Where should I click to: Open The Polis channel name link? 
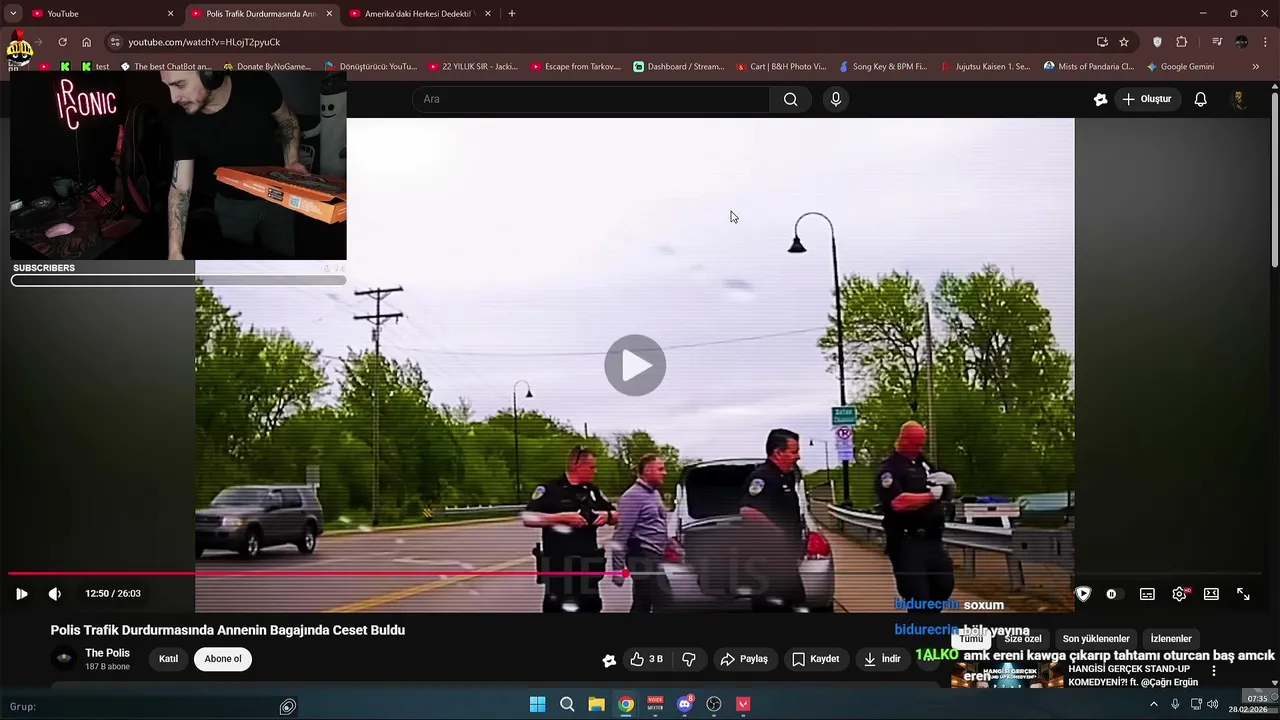(x=107, y=653)
